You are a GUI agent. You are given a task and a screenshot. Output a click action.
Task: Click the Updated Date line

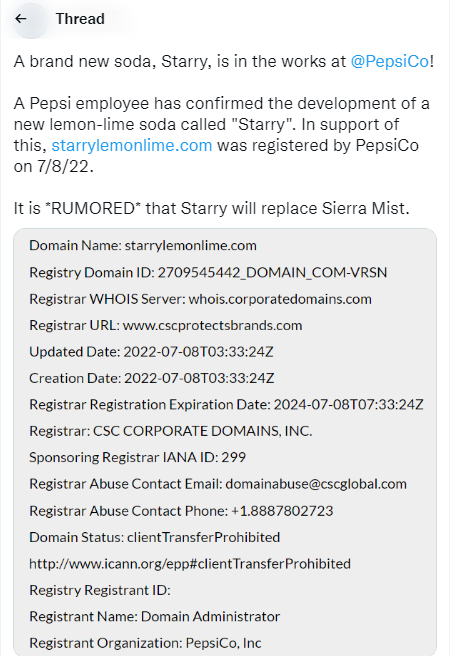coord(151,352)
